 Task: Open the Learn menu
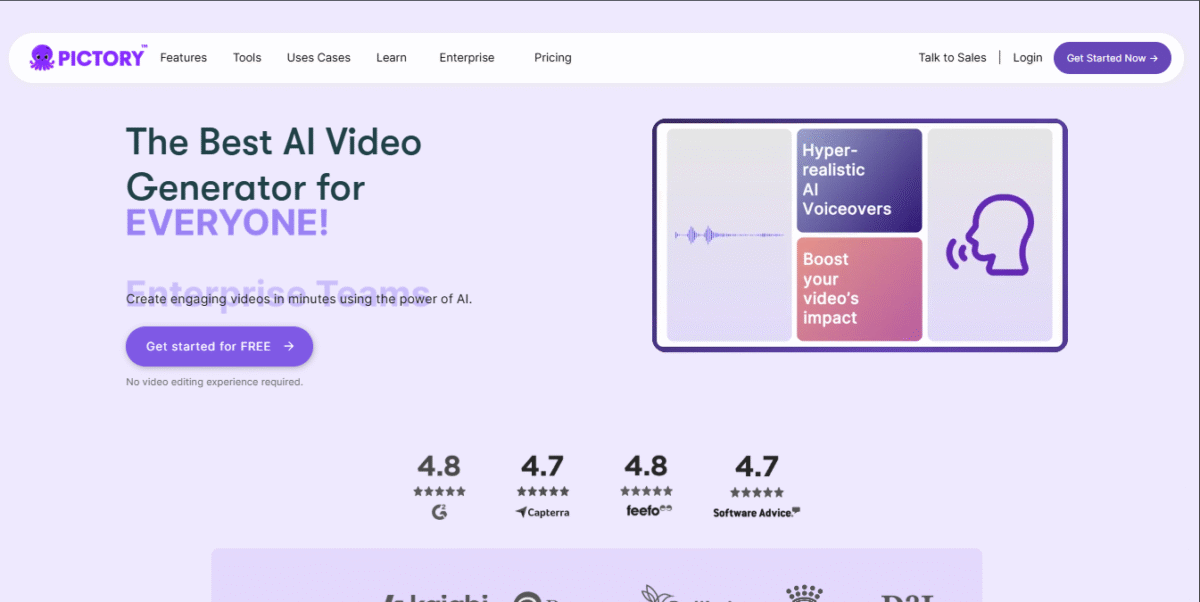[391, 58]
